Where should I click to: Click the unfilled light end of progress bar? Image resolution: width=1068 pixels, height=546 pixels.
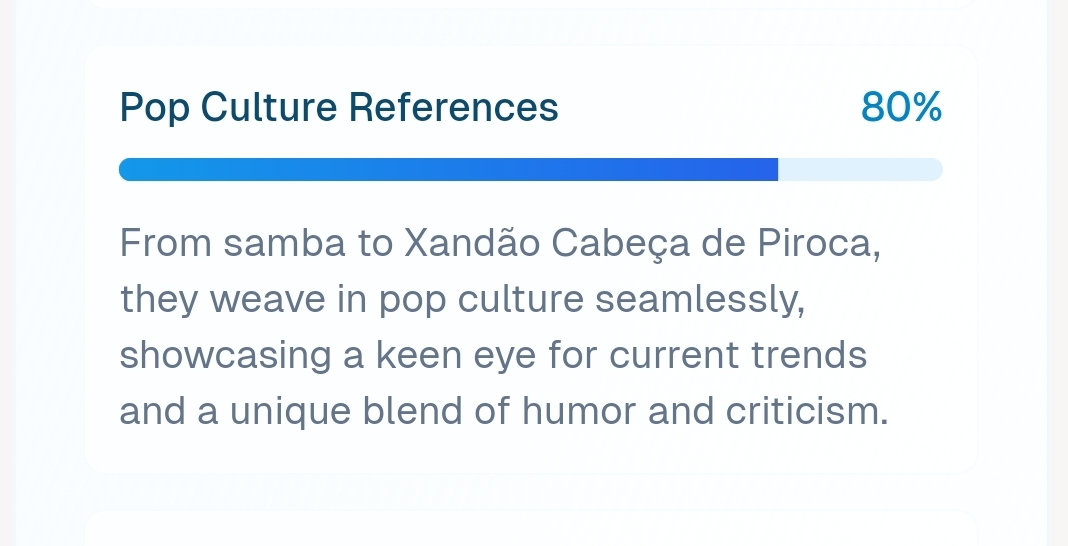(860, 170)
